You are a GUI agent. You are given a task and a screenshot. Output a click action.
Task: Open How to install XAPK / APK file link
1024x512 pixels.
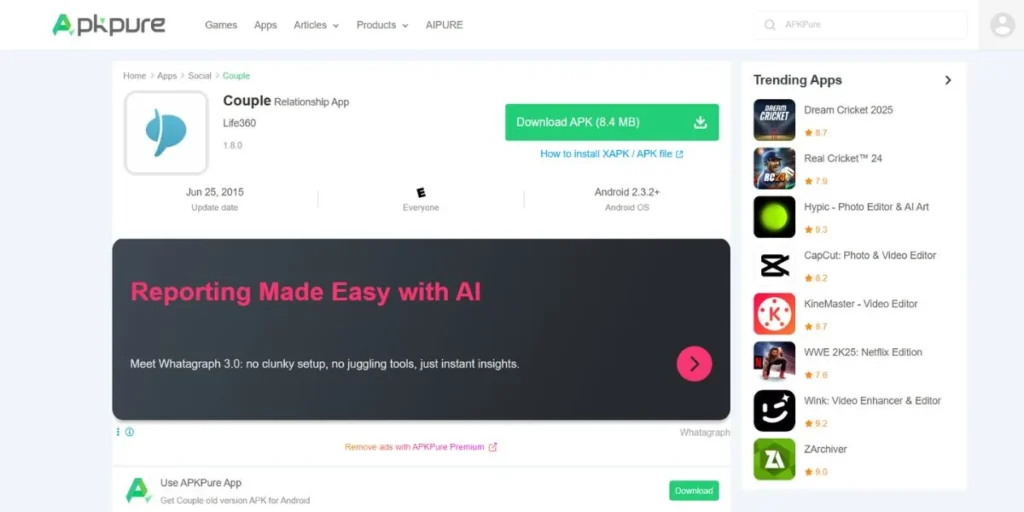point(612,154)
